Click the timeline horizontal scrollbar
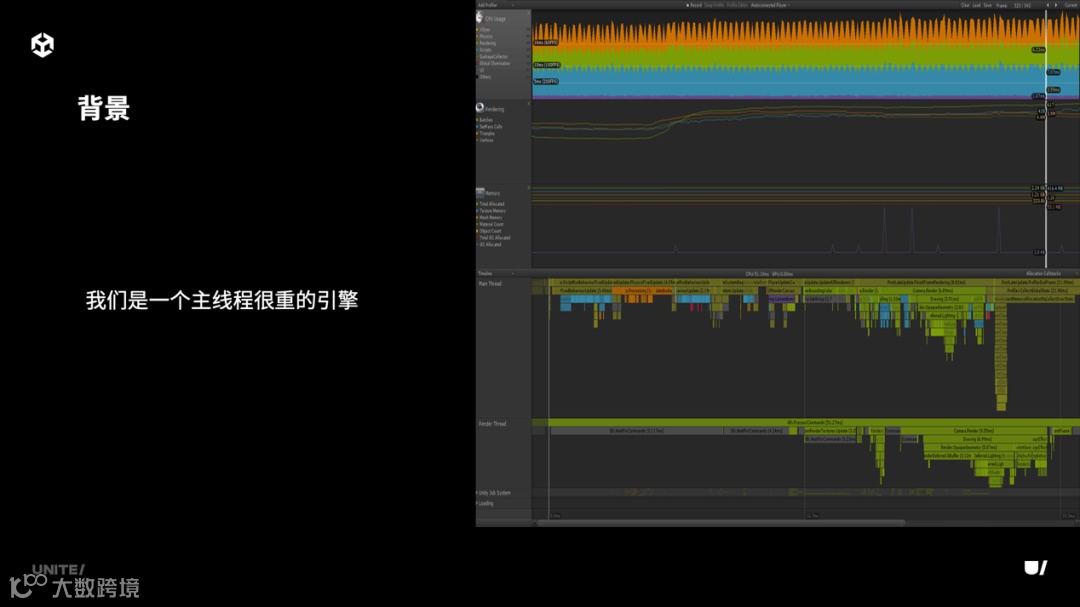 coord(720,523)
